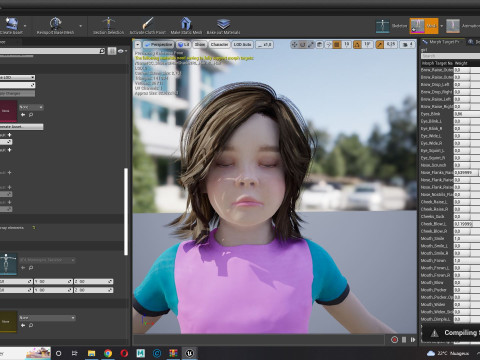Viewport: 480px width, 360px height.
Task: Toggle surface snapping icon in viewport
Action: pyautogui.click(x=329, y=44)
